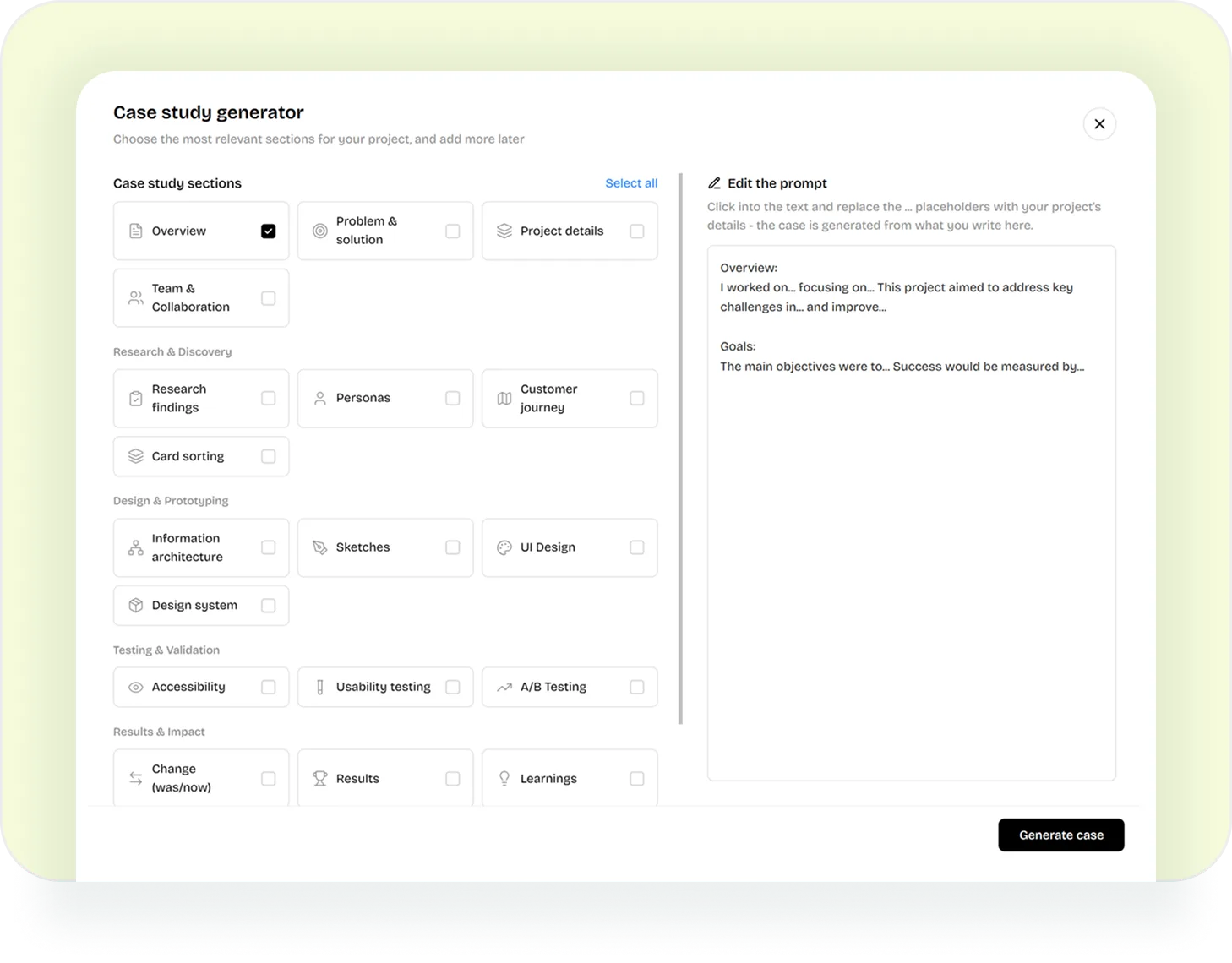Click the Customer journey map icon
This screenshot has height=963, width=1232.
click(x=504, y=398)
